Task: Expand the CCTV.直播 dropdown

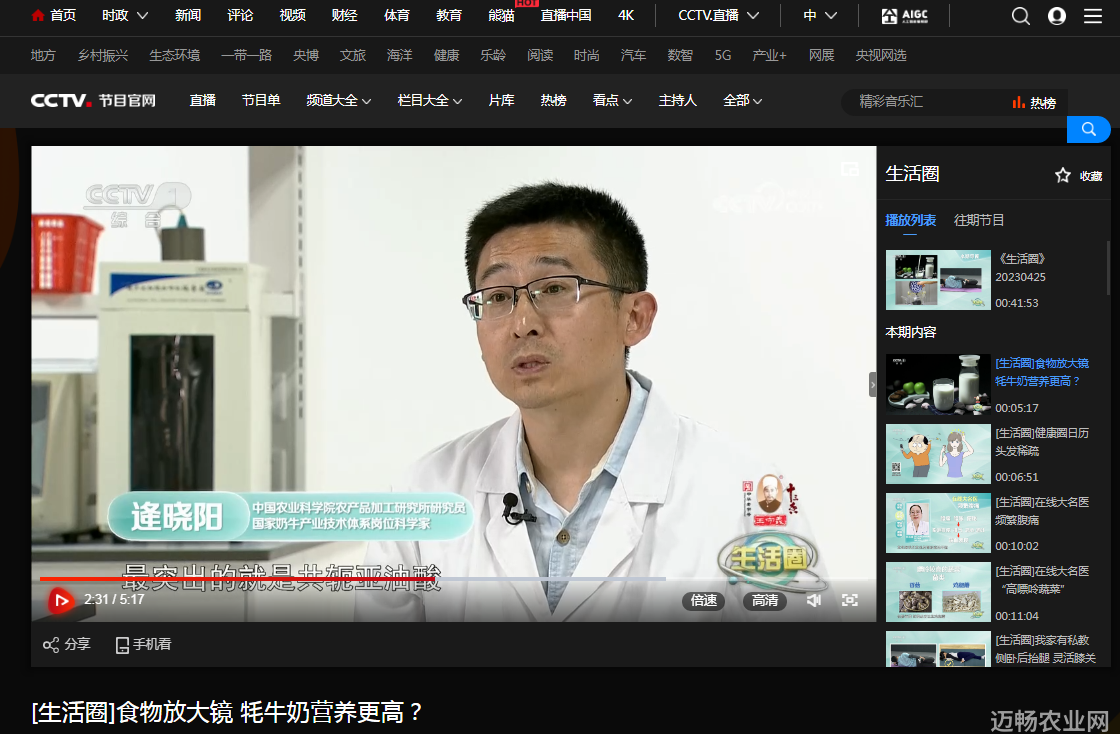Action: [x=719, y=16]
